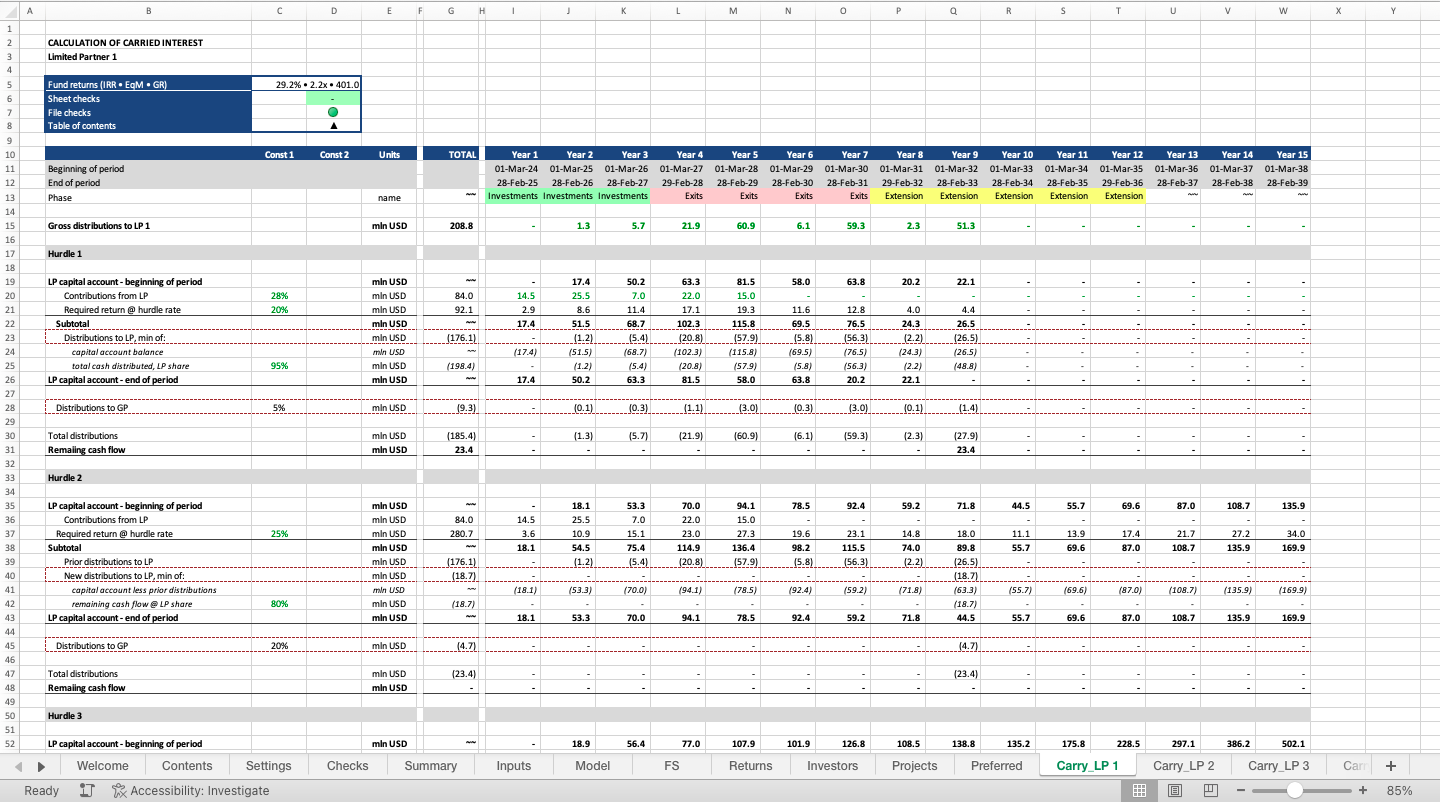Click the 28% constant in Contributions row
The height and width of the screenshot is (802, 1440).
(279, 296)
